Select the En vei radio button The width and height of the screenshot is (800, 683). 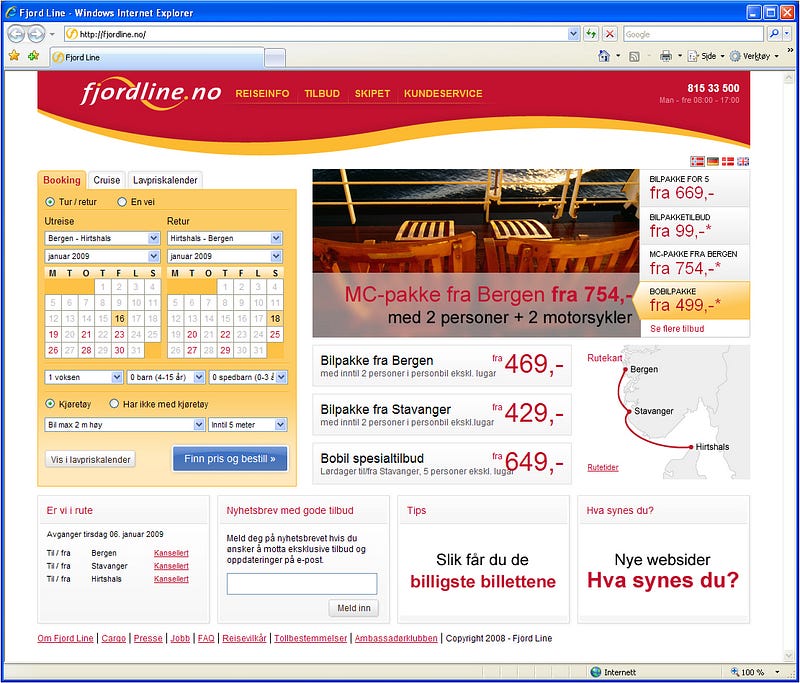click(122, 202)
